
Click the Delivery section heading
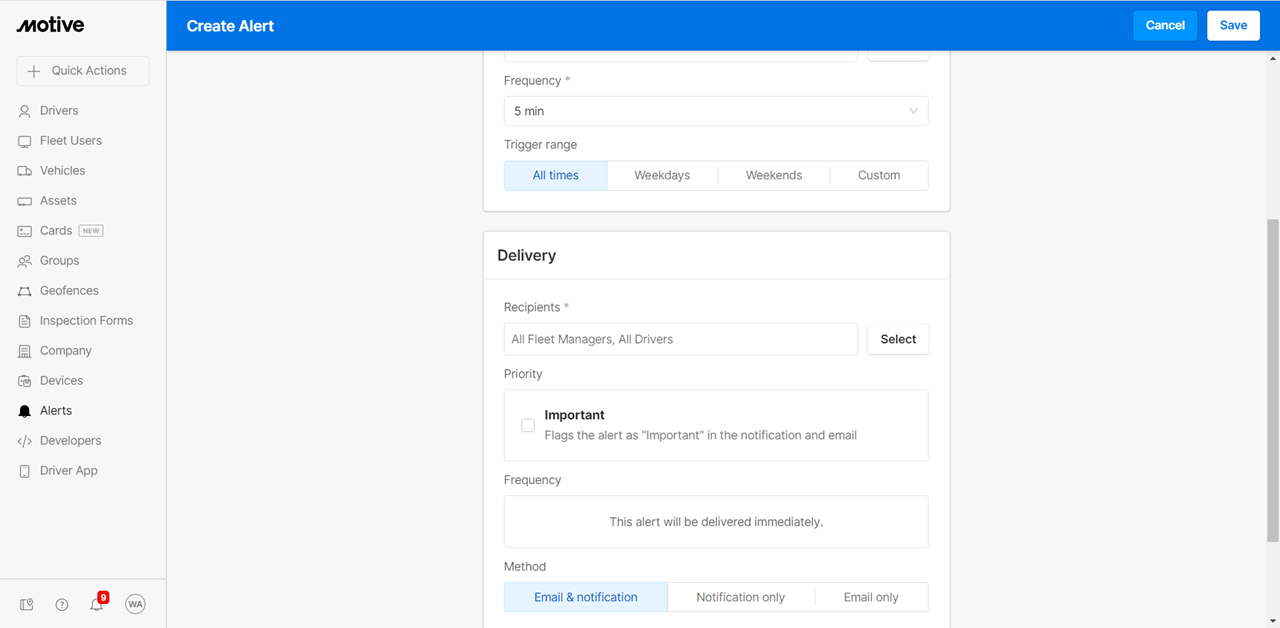(x=526, y=256)
